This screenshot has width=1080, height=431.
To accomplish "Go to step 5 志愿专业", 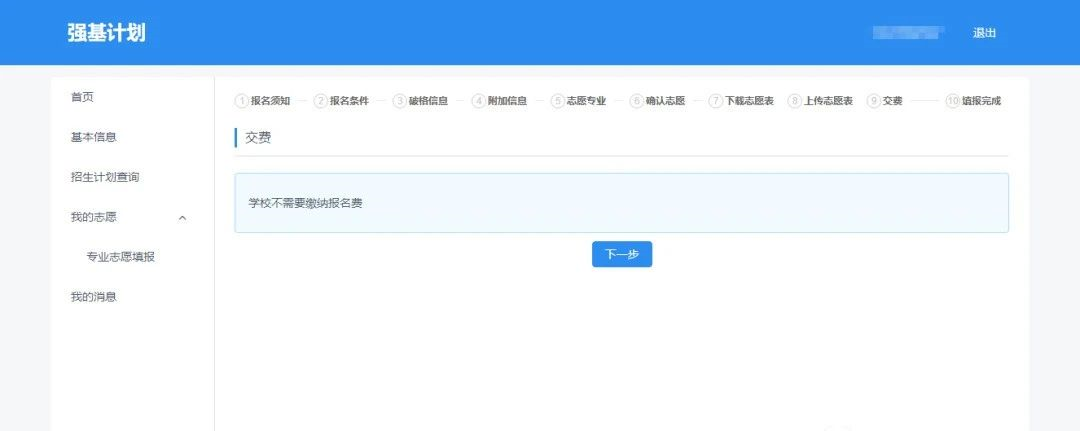I will point(579,101).
